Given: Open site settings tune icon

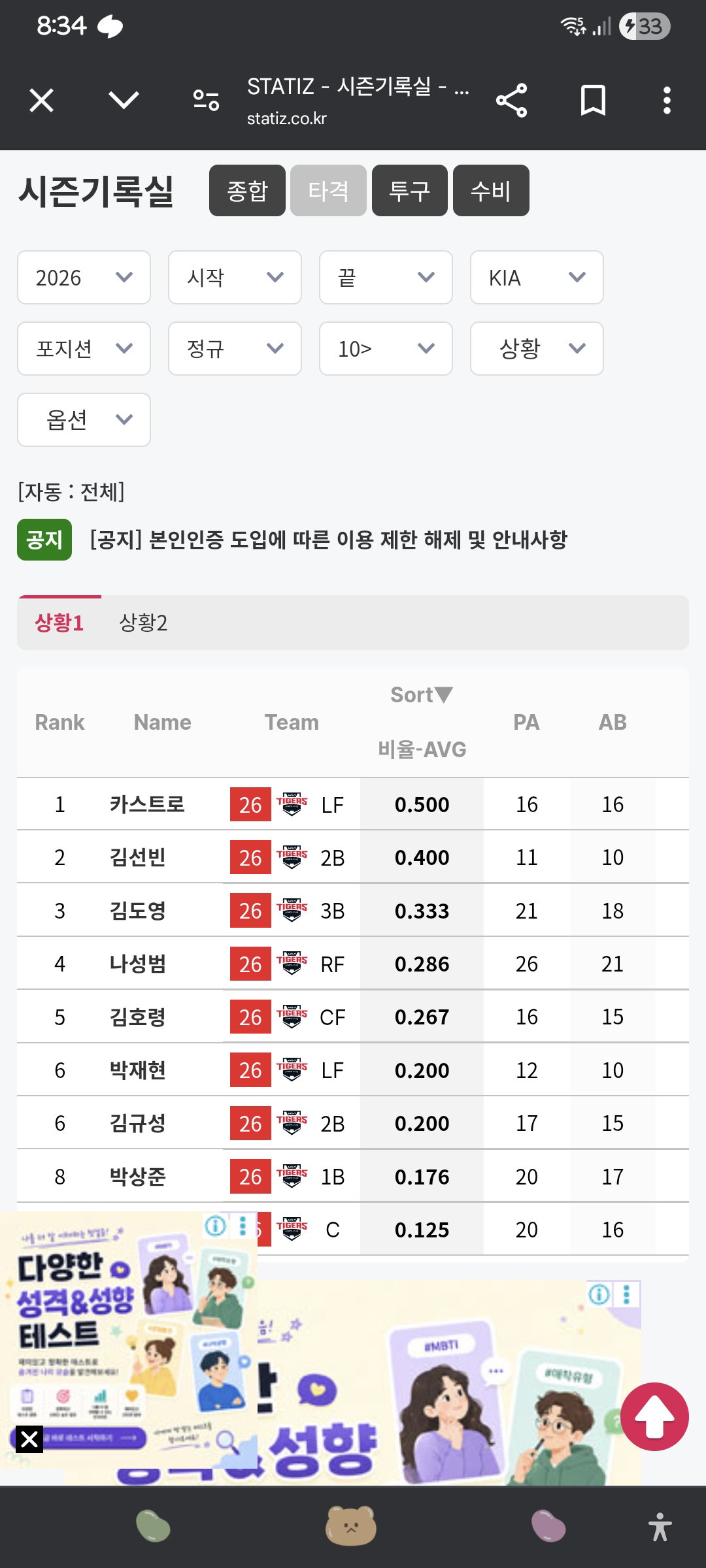Looking at the screenshot, I should tap(206, 101).
